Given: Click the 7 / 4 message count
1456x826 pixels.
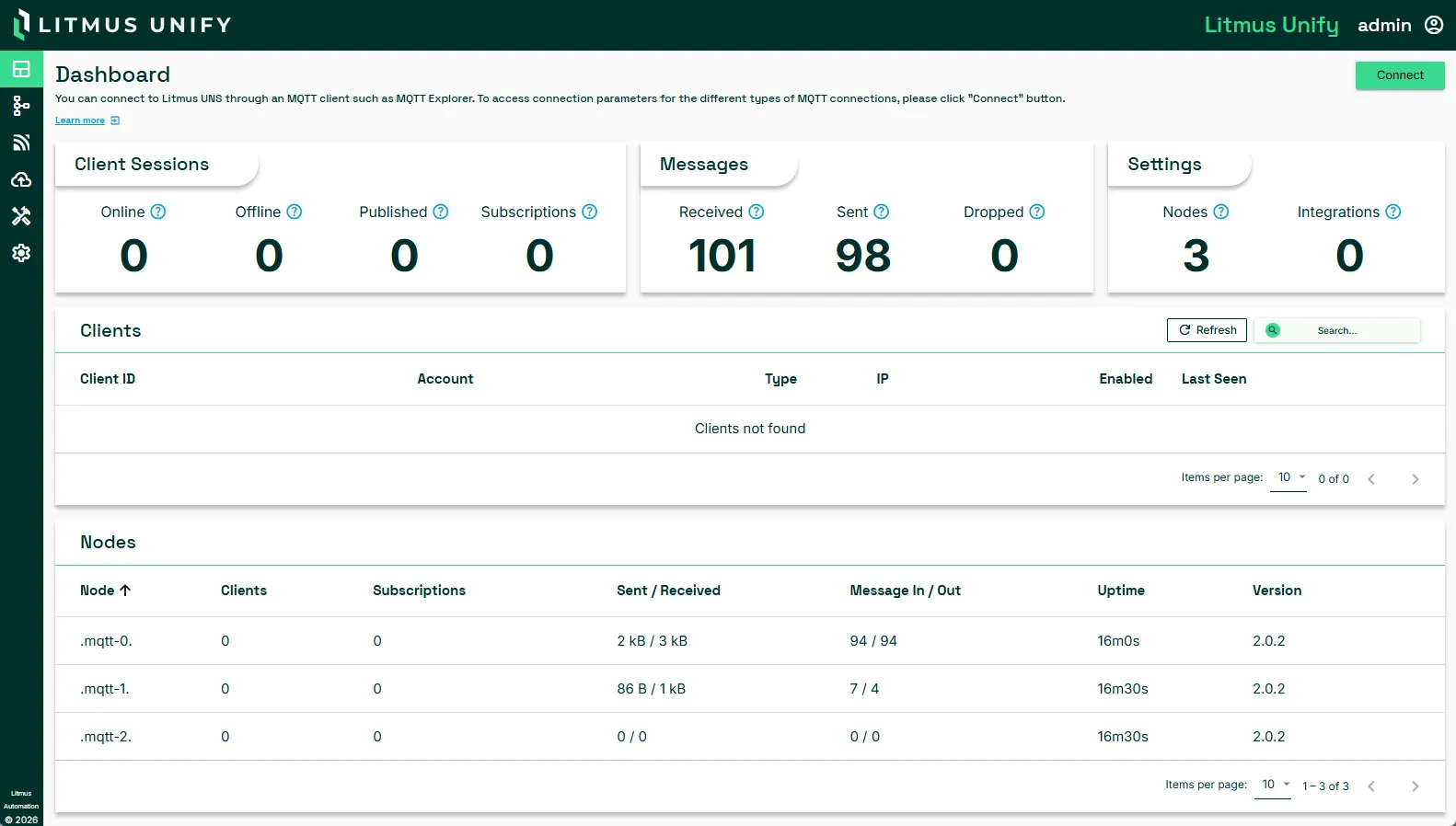Looking at the screenshot, I should pyautogui.click(x=864, y=689).
